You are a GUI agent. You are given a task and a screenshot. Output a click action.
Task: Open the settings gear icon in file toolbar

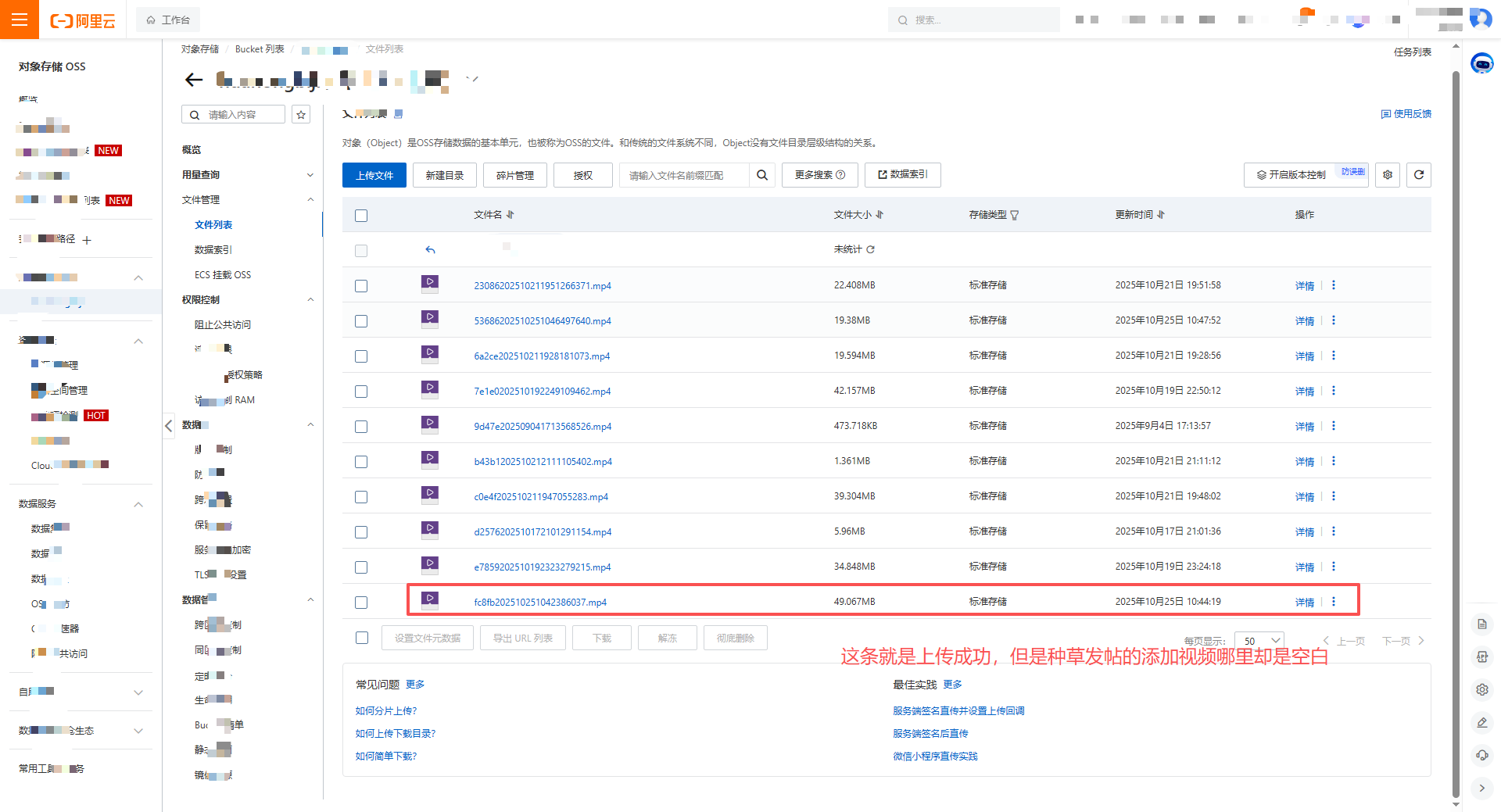(1388, 175)
